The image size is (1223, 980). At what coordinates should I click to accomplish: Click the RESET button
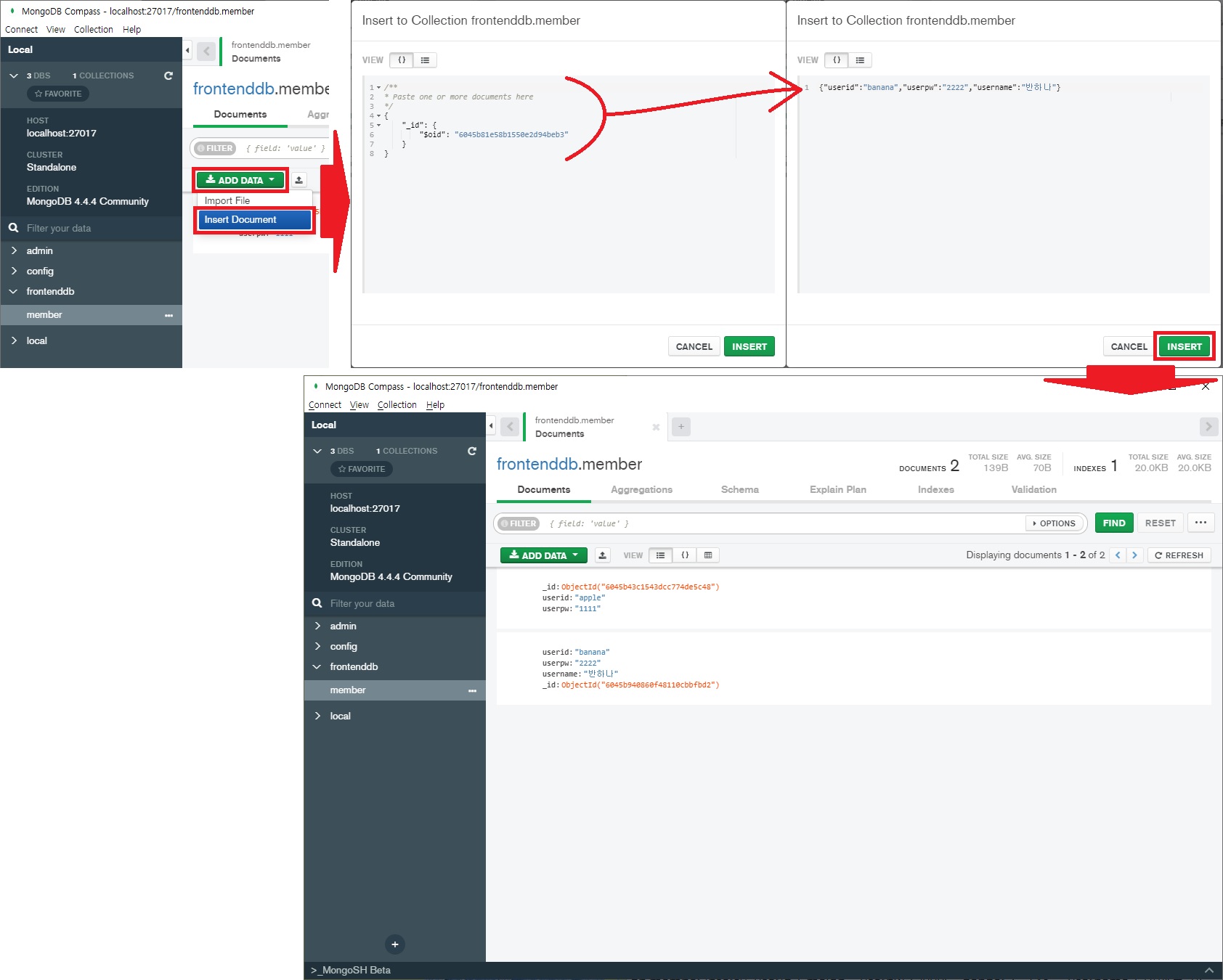[1160, 523]
